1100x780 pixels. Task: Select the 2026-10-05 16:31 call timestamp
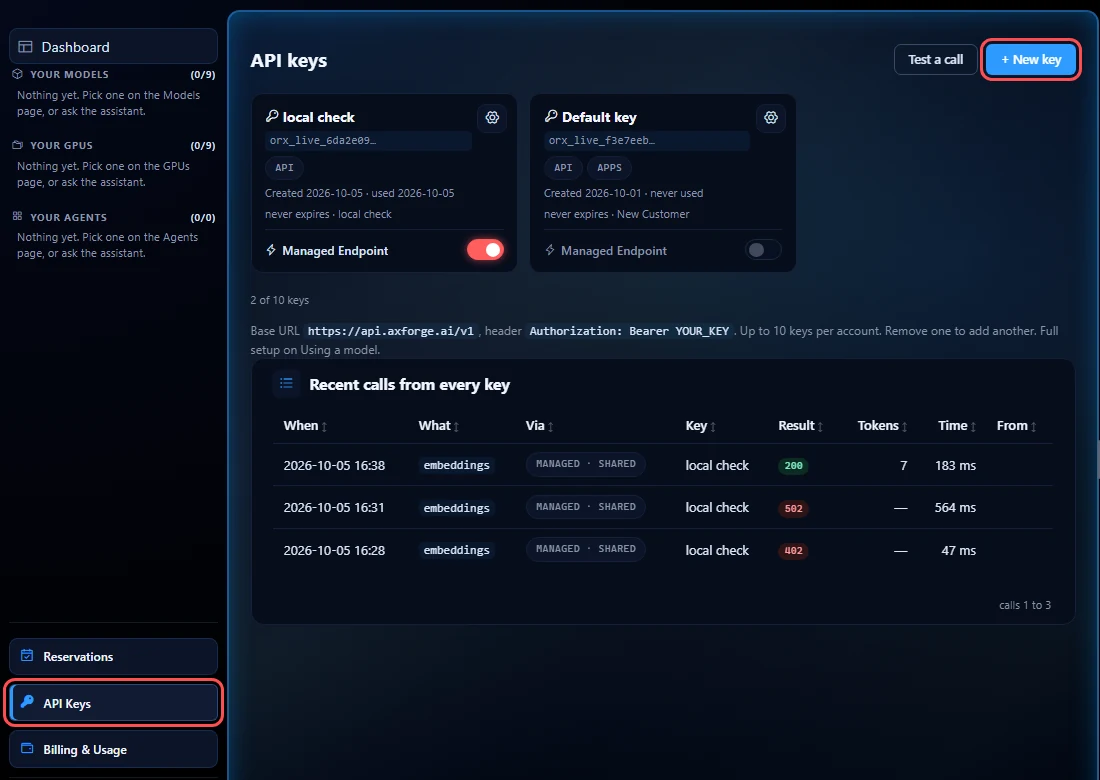click(334, 507)
